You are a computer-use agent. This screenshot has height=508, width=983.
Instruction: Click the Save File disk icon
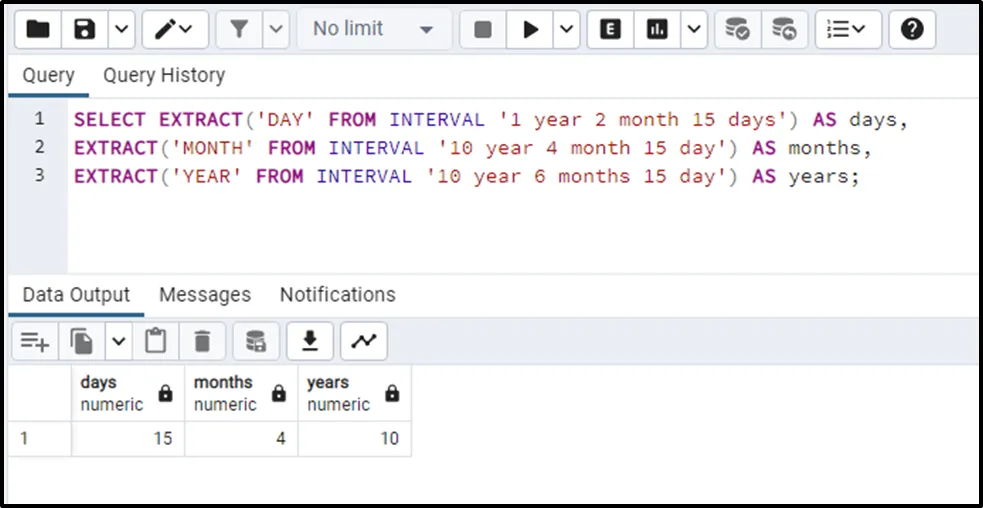(x=85, y=30)
